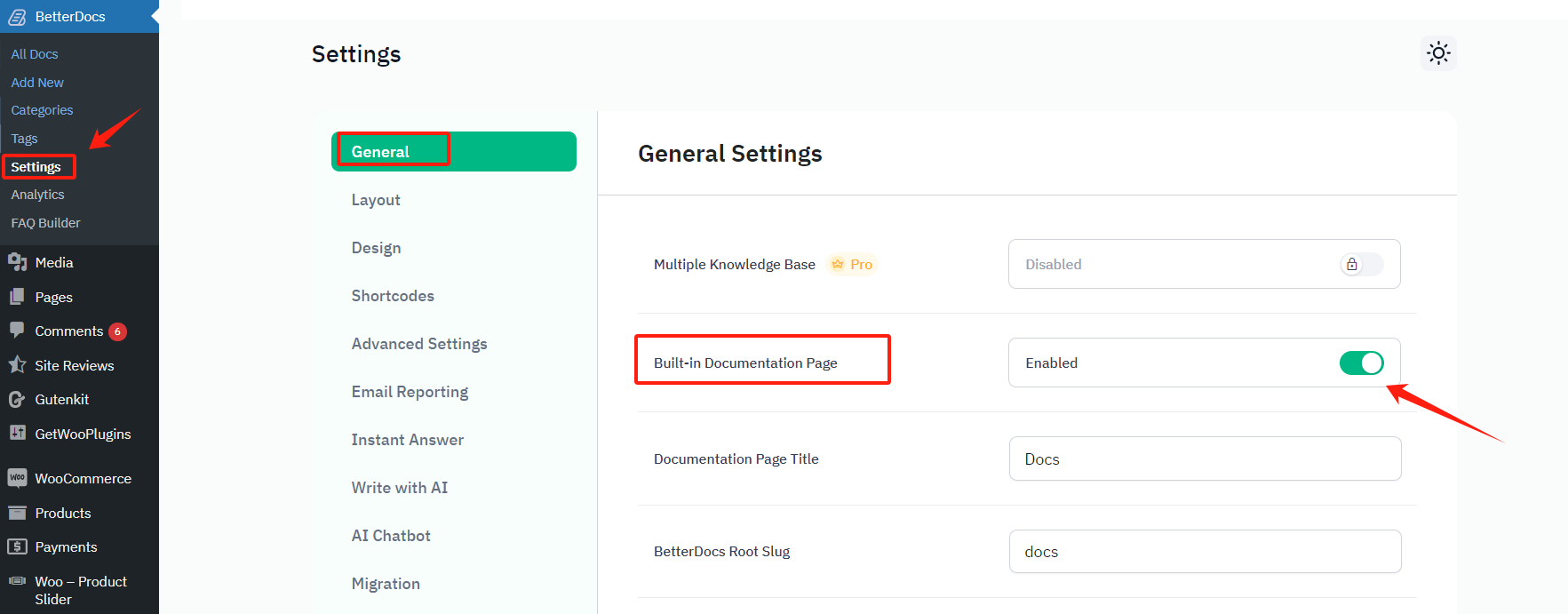This screenshot has width=1568, height=614.
Task: Open the AI Chatbot tab
Action: point(391,536)
